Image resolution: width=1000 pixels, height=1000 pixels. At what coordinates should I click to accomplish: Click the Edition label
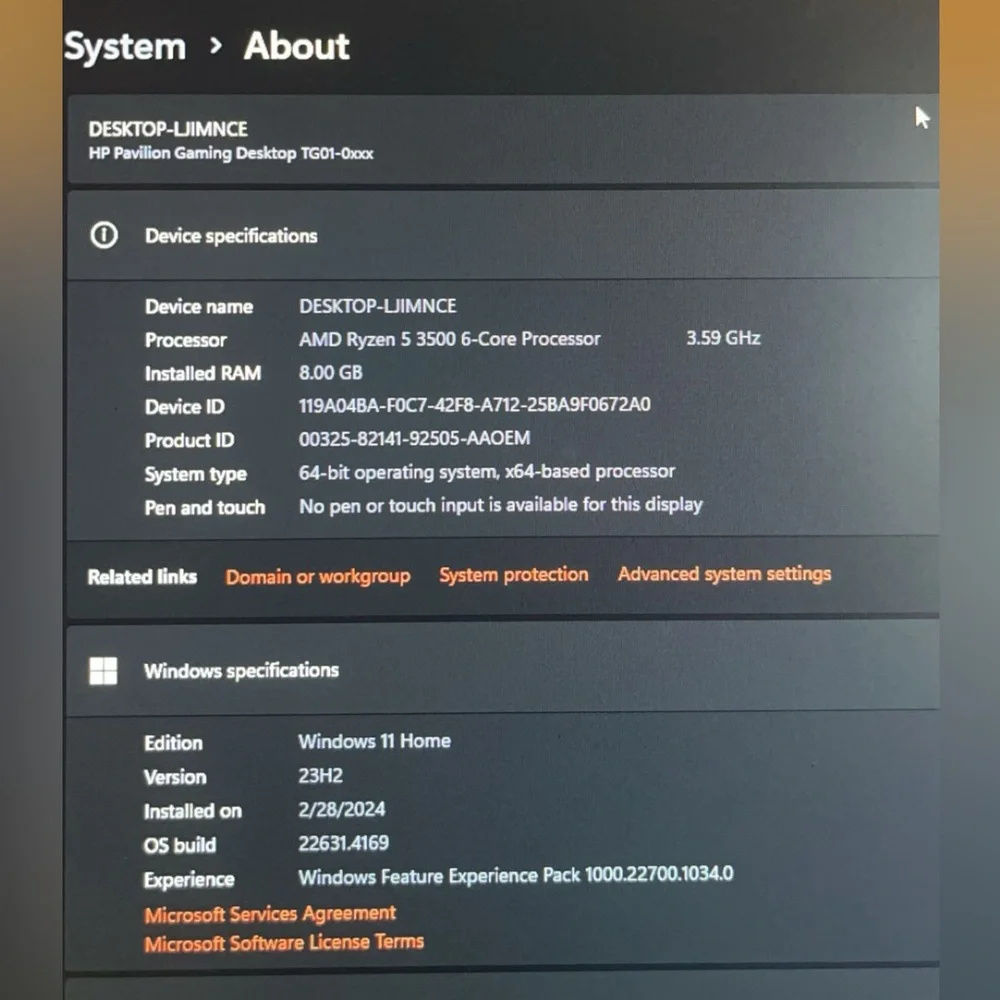173,743
